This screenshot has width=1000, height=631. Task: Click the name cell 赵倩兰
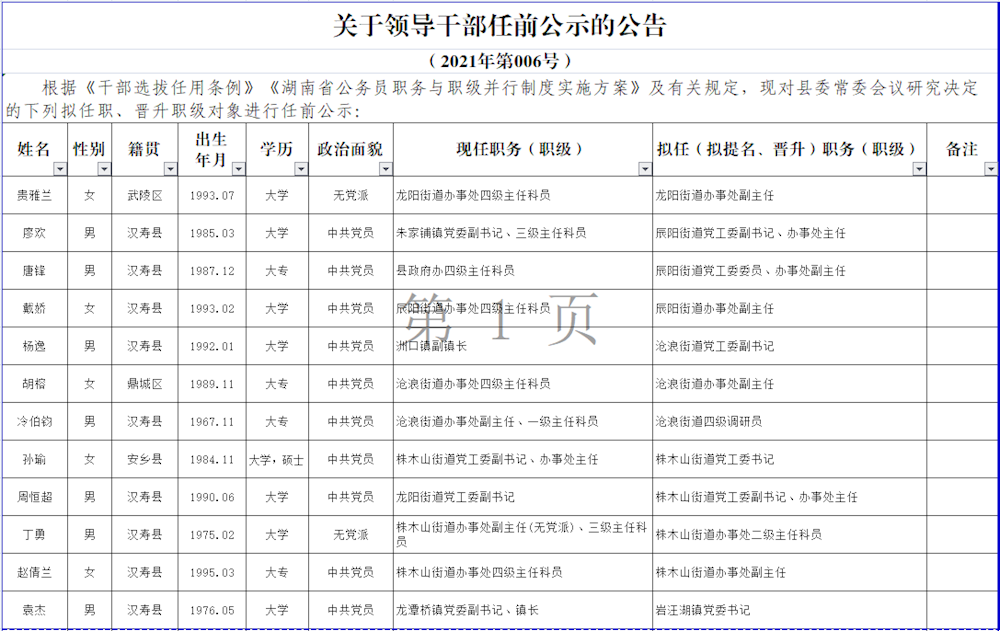[x=34, y=572]
